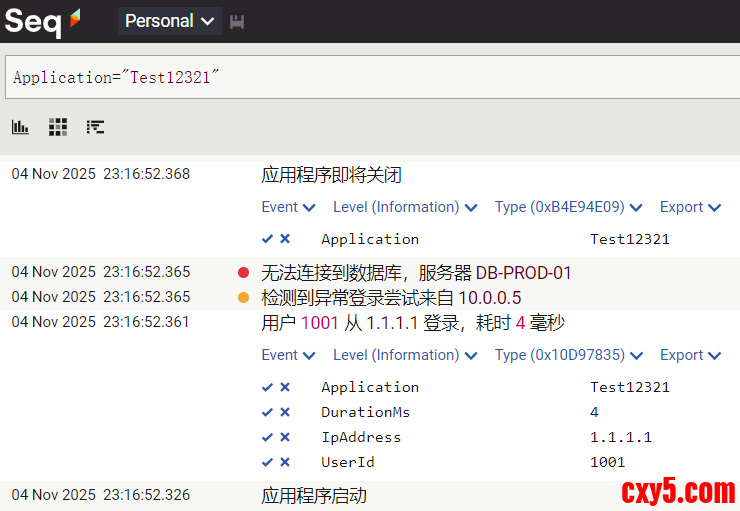Open the Personal workspace dropdown

(x=169, y=21)
